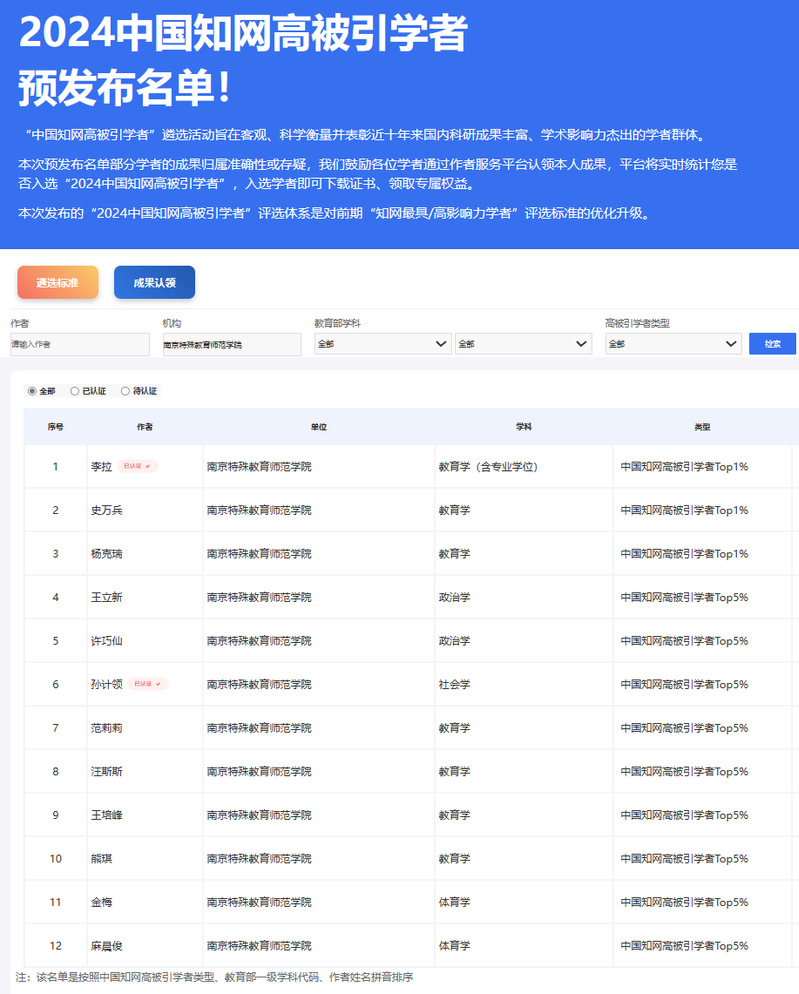Select the 全部 radio button

pos(32,391)
